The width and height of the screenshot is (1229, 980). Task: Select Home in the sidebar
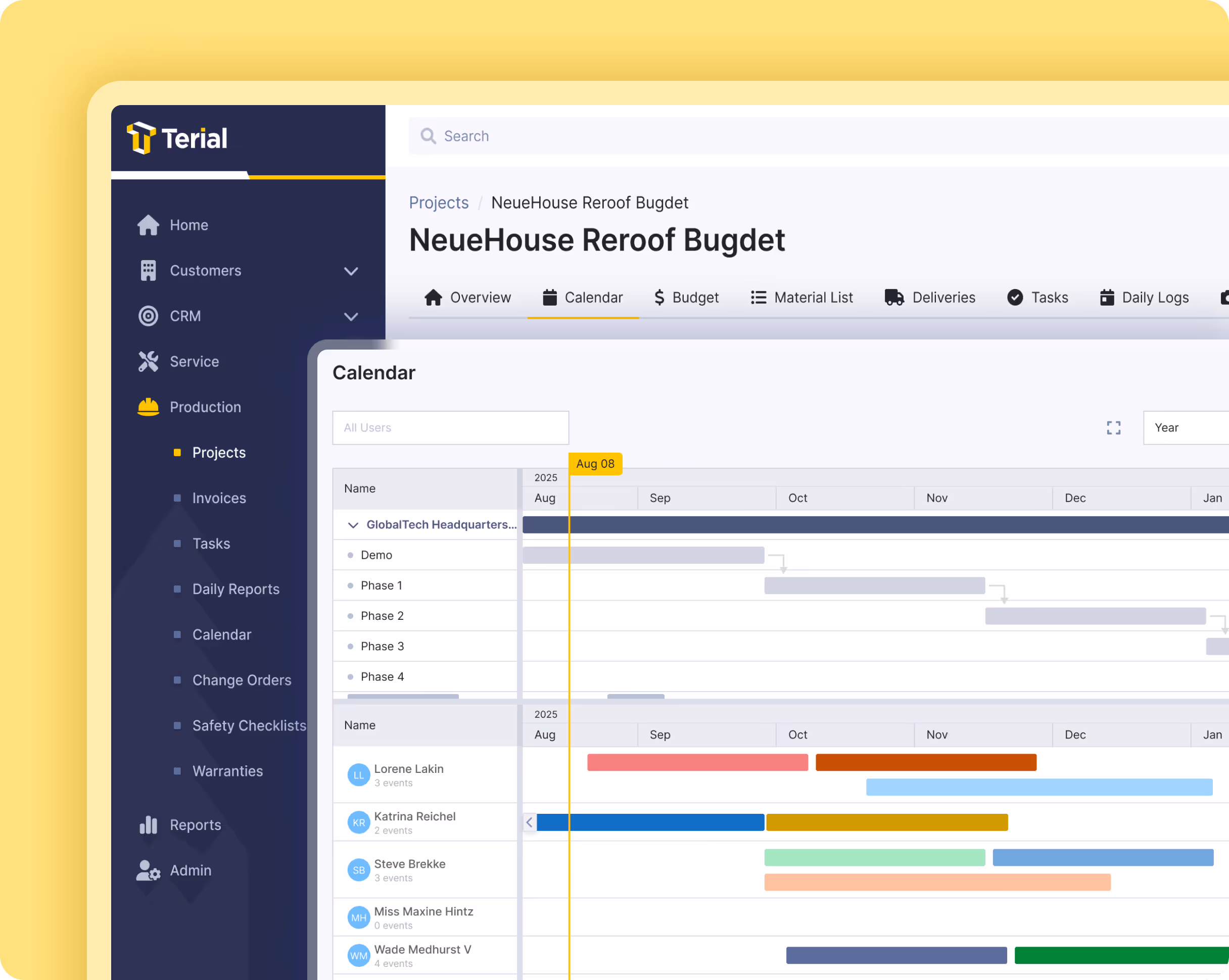148,224
